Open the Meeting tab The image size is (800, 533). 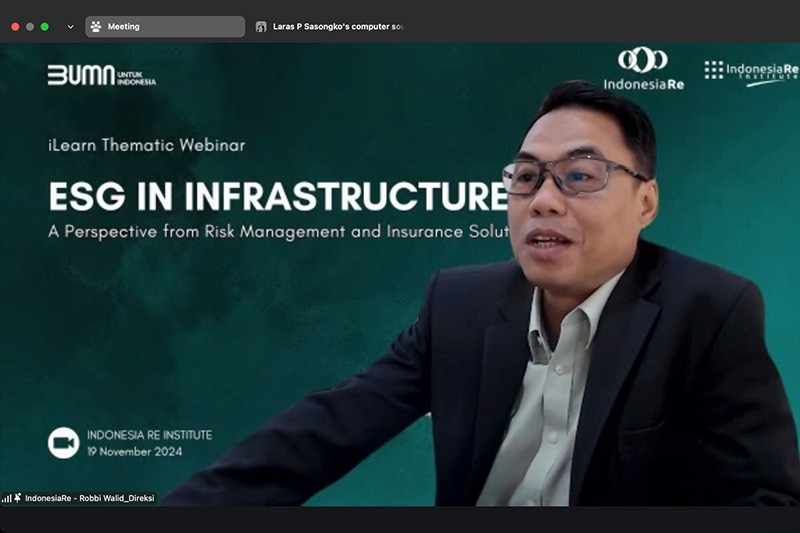point(165,27)
